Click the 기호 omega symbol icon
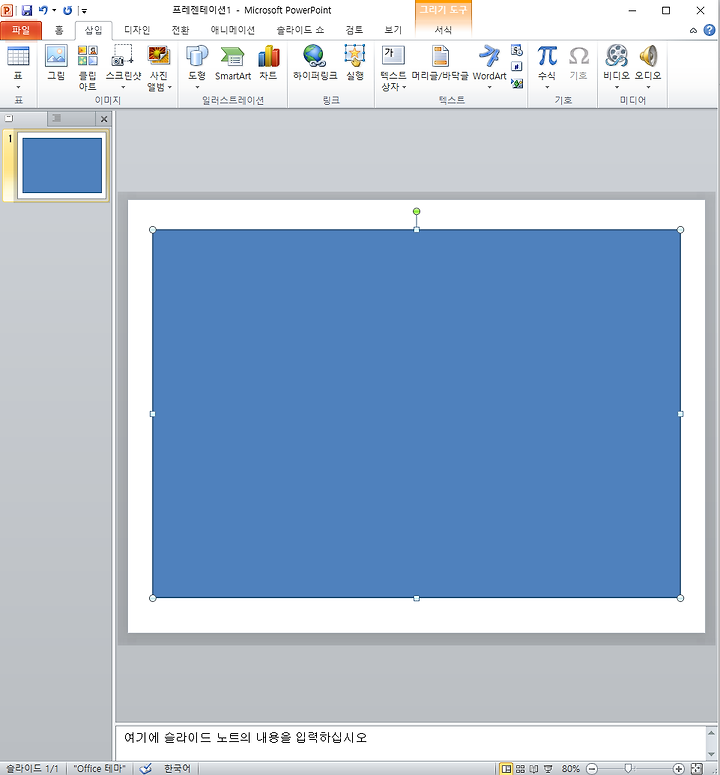The height and width of the screenshot is (775, 720). (x=579, y=56)
